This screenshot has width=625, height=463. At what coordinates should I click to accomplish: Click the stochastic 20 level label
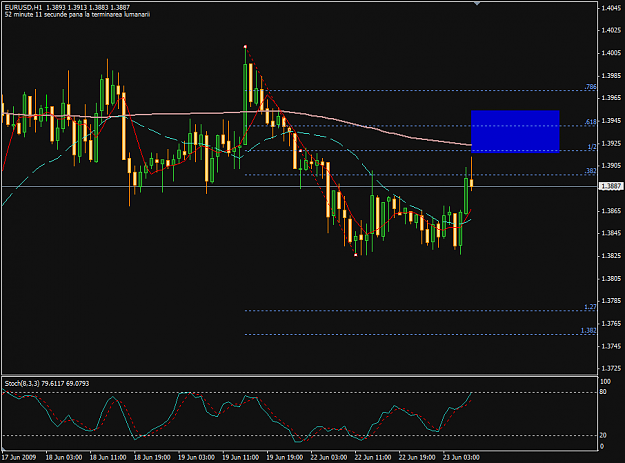pyautogui.click(x=603, y=435)
